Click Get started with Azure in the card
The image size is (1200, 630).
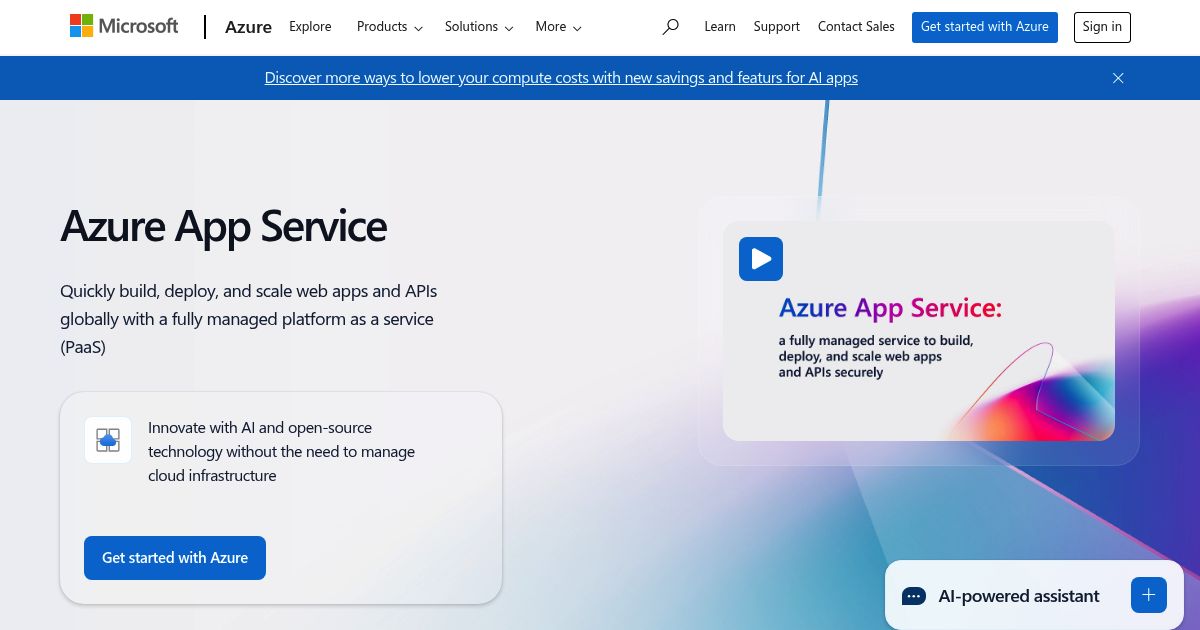click(175, 558)
